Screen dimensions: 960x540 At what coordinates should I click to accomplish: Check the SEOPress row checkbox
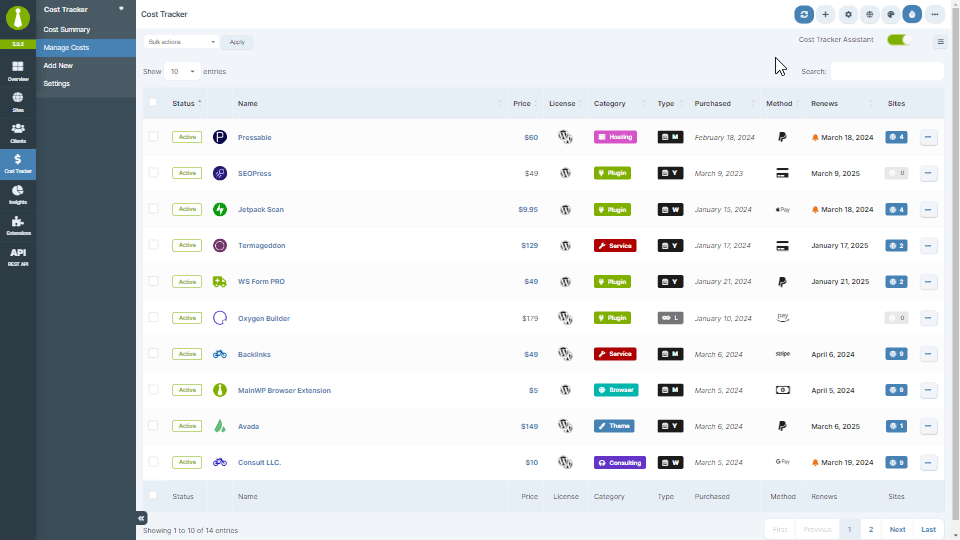tap(153, 173)
